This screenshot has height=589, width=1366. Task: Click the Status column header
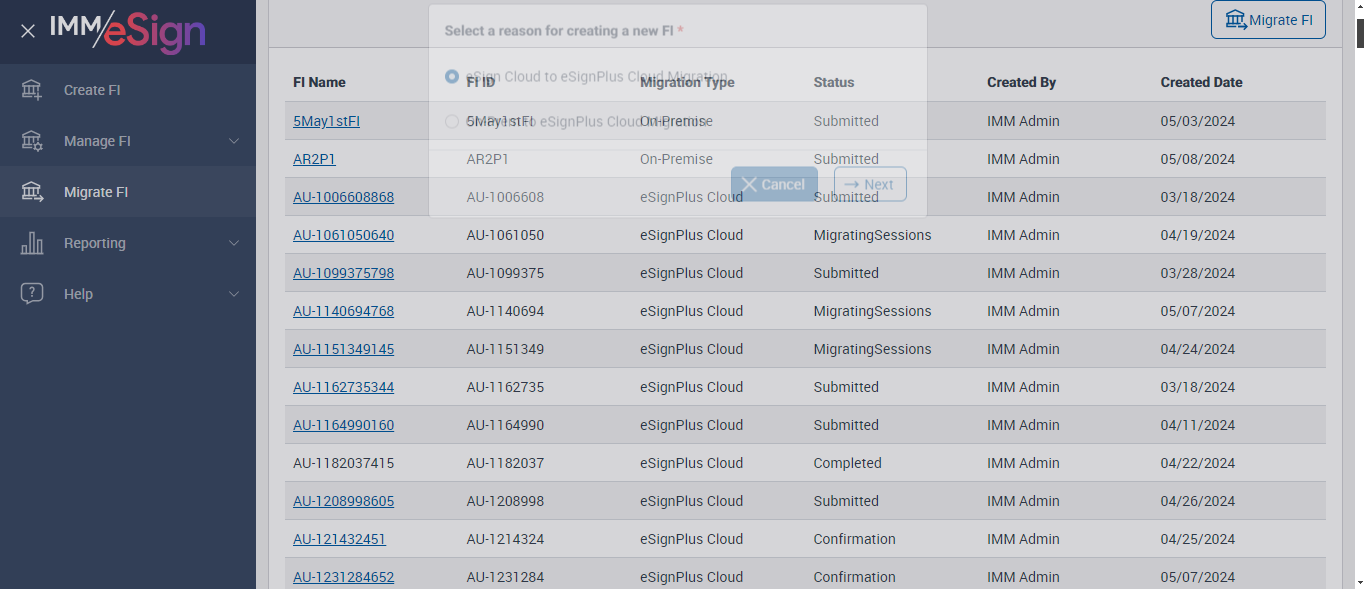pyautogui.click(x=834, y=82)
